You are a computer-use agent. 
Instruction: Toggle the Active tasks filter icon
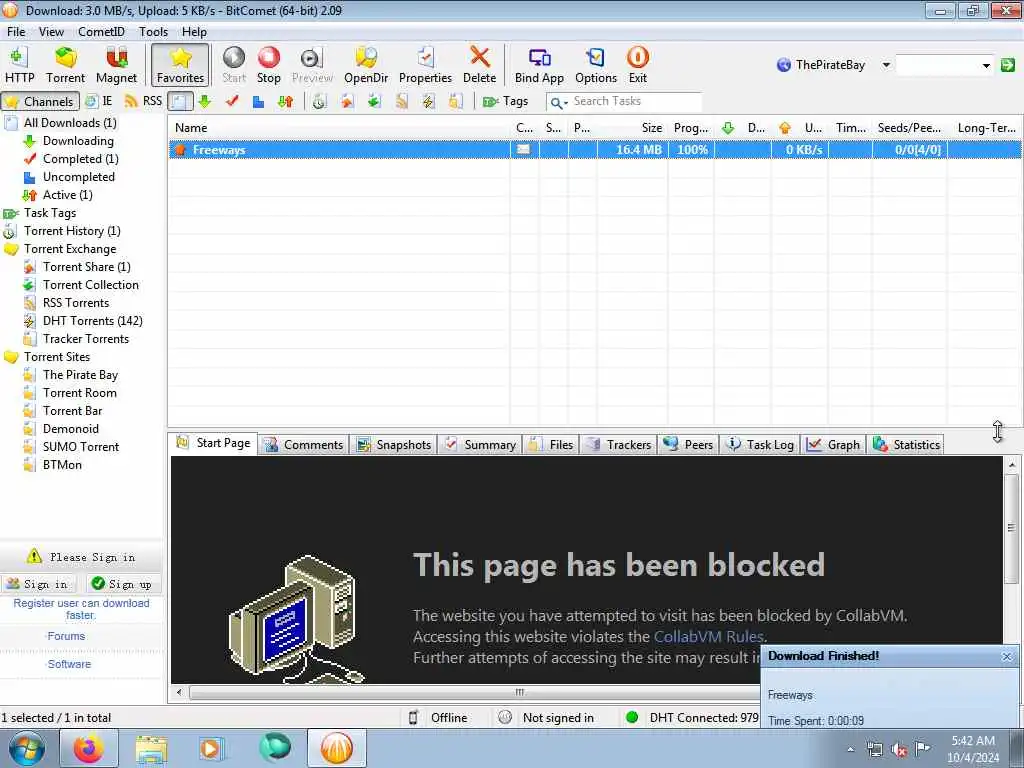[285, 101]
